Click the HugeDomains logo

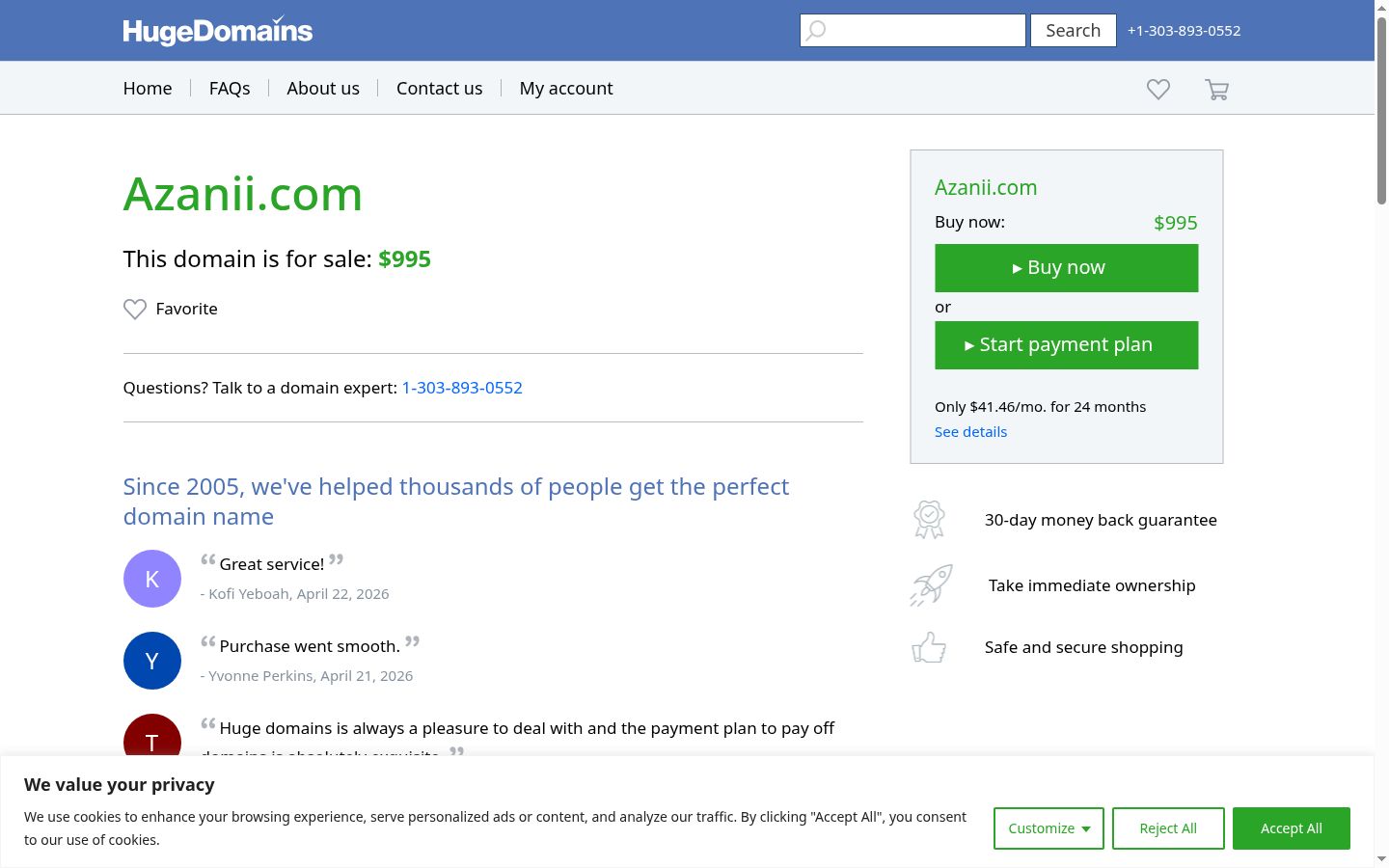click(x=218, y=31)
